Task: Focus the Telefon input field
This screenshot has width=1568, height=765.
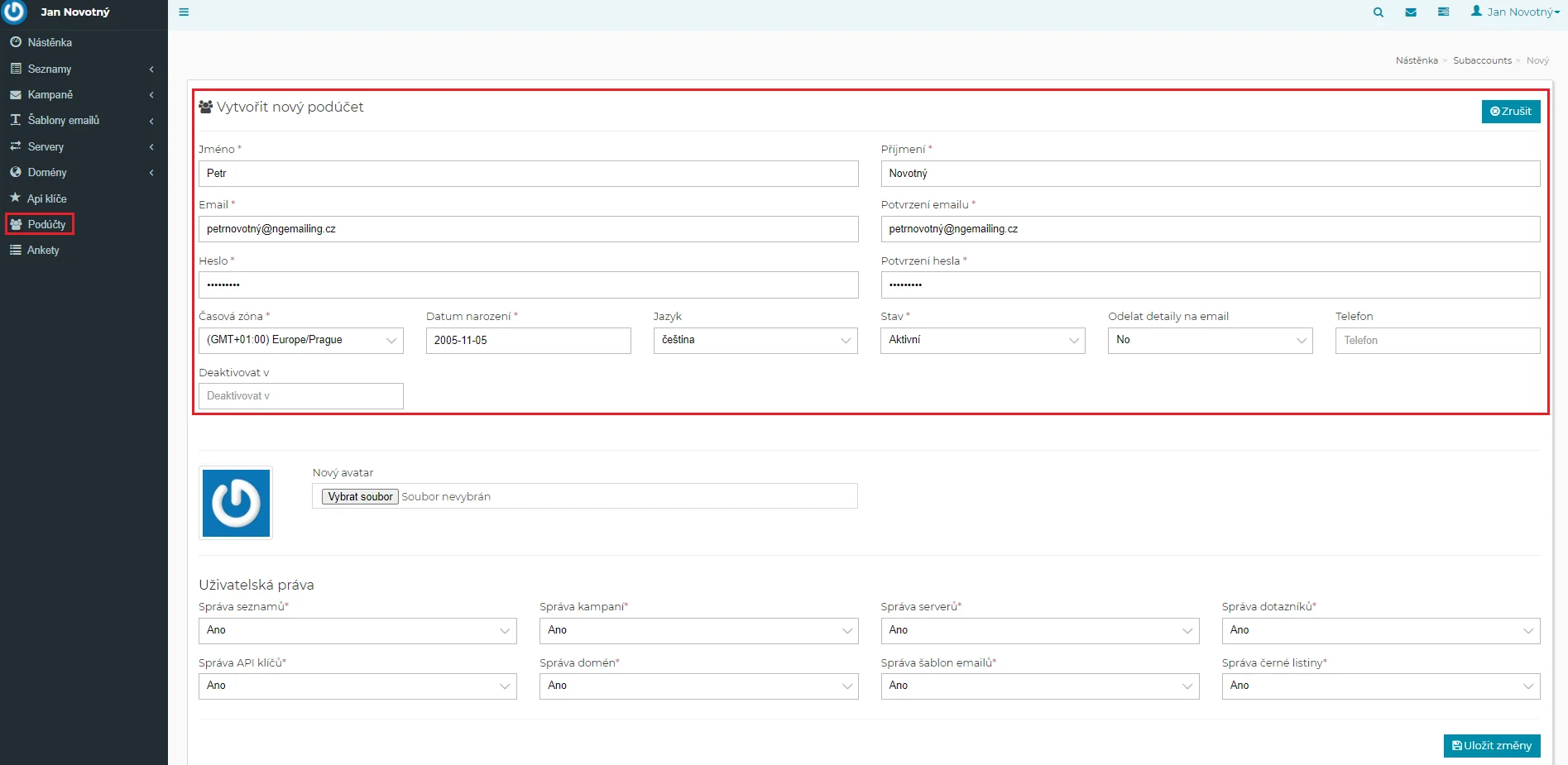Action: click(1436, 341)
